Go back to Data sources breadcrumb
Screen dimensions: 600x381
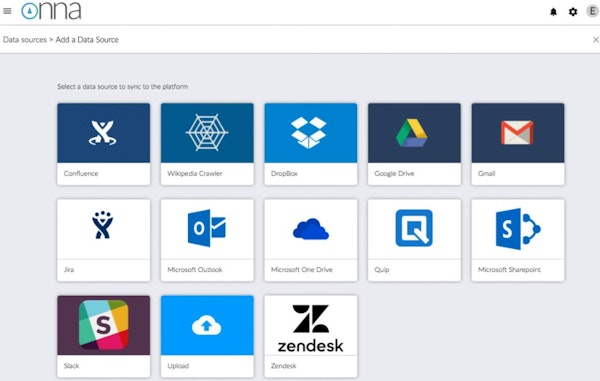tap(25, 39)
